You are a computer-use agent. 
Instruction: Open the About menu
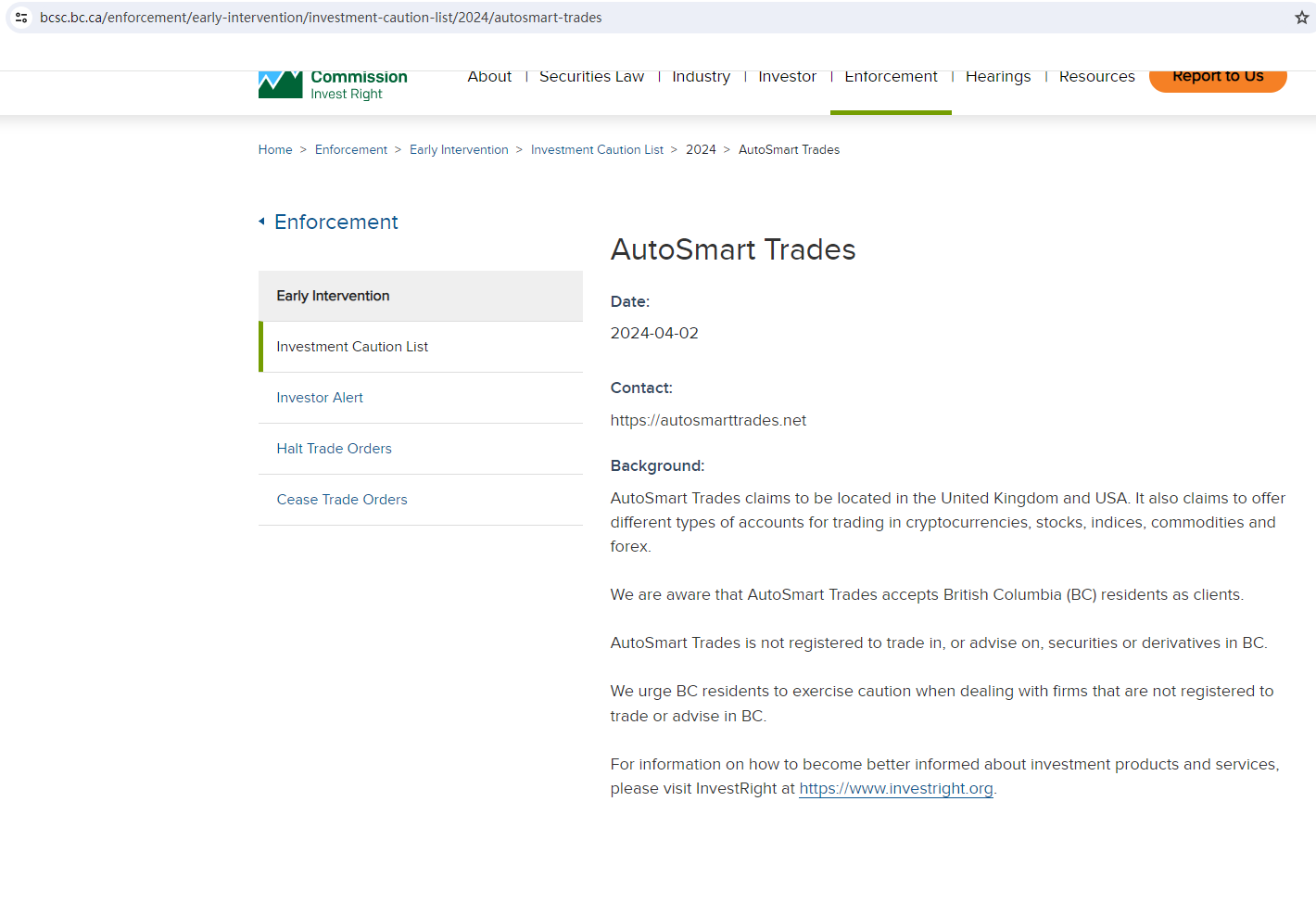tap(489, 77)
